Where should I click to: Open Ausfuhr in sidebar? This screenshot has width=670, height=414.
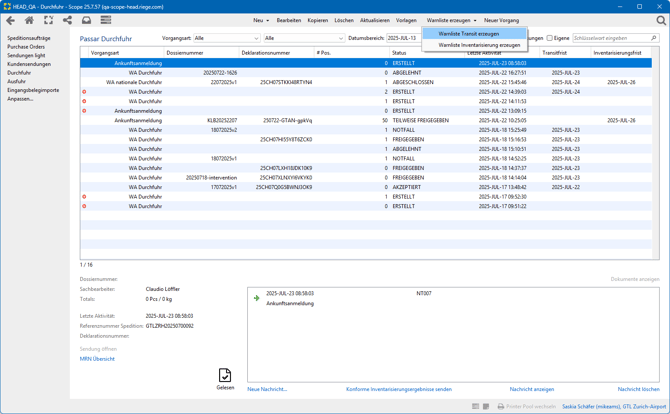(16, 81)
